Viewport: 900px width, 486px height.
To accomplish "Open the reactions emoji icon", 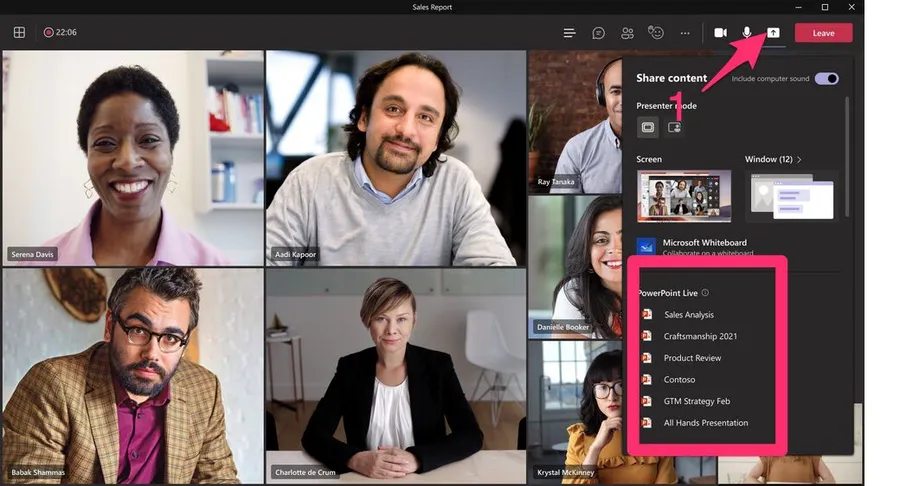I will pos(656,33).
